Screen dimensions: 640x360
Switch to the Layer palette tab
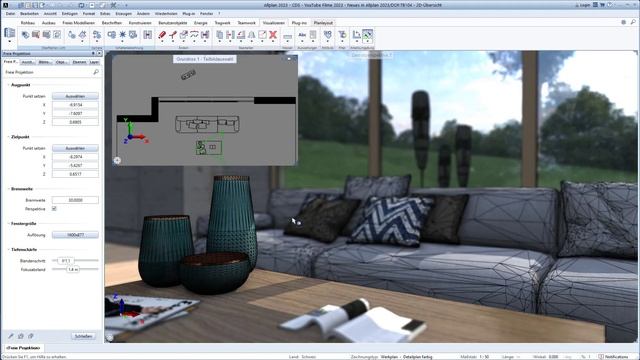94,62
